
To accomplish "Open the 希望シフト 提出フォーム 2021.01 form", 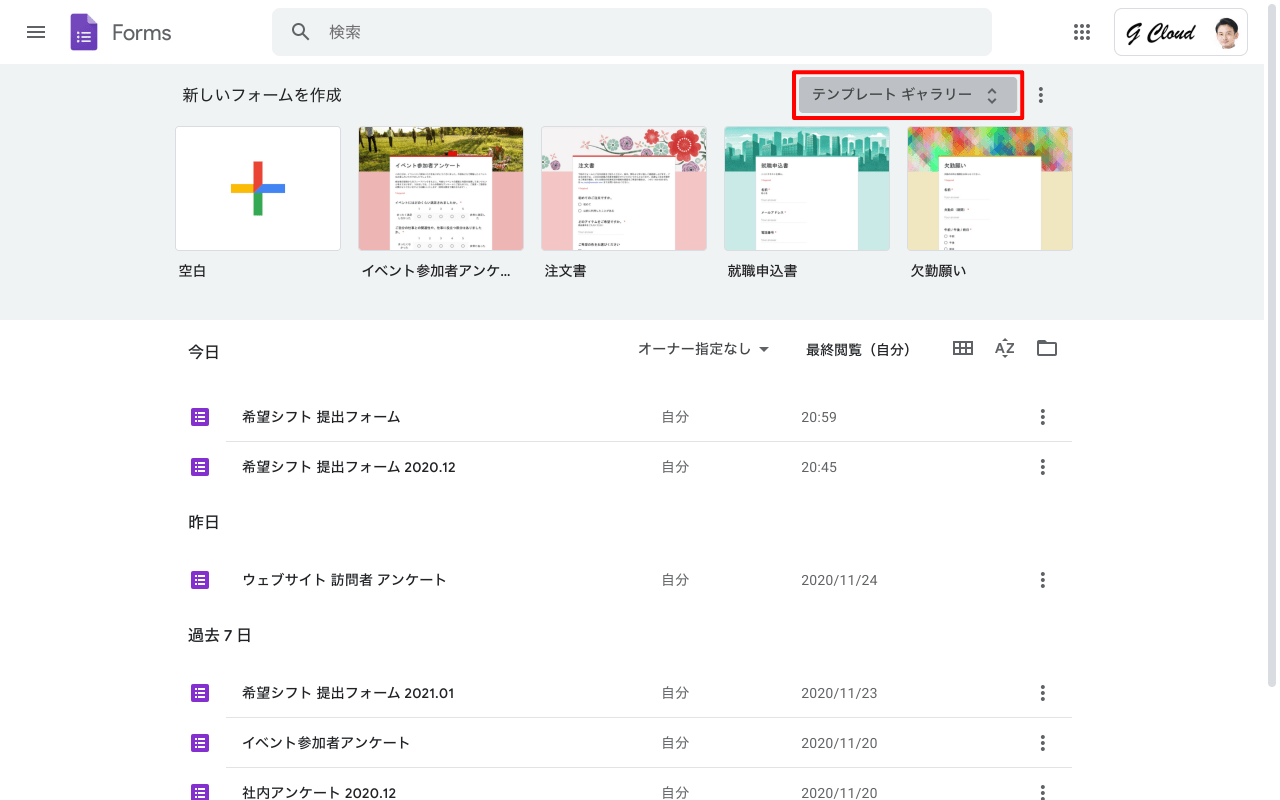I will point(349,692).
